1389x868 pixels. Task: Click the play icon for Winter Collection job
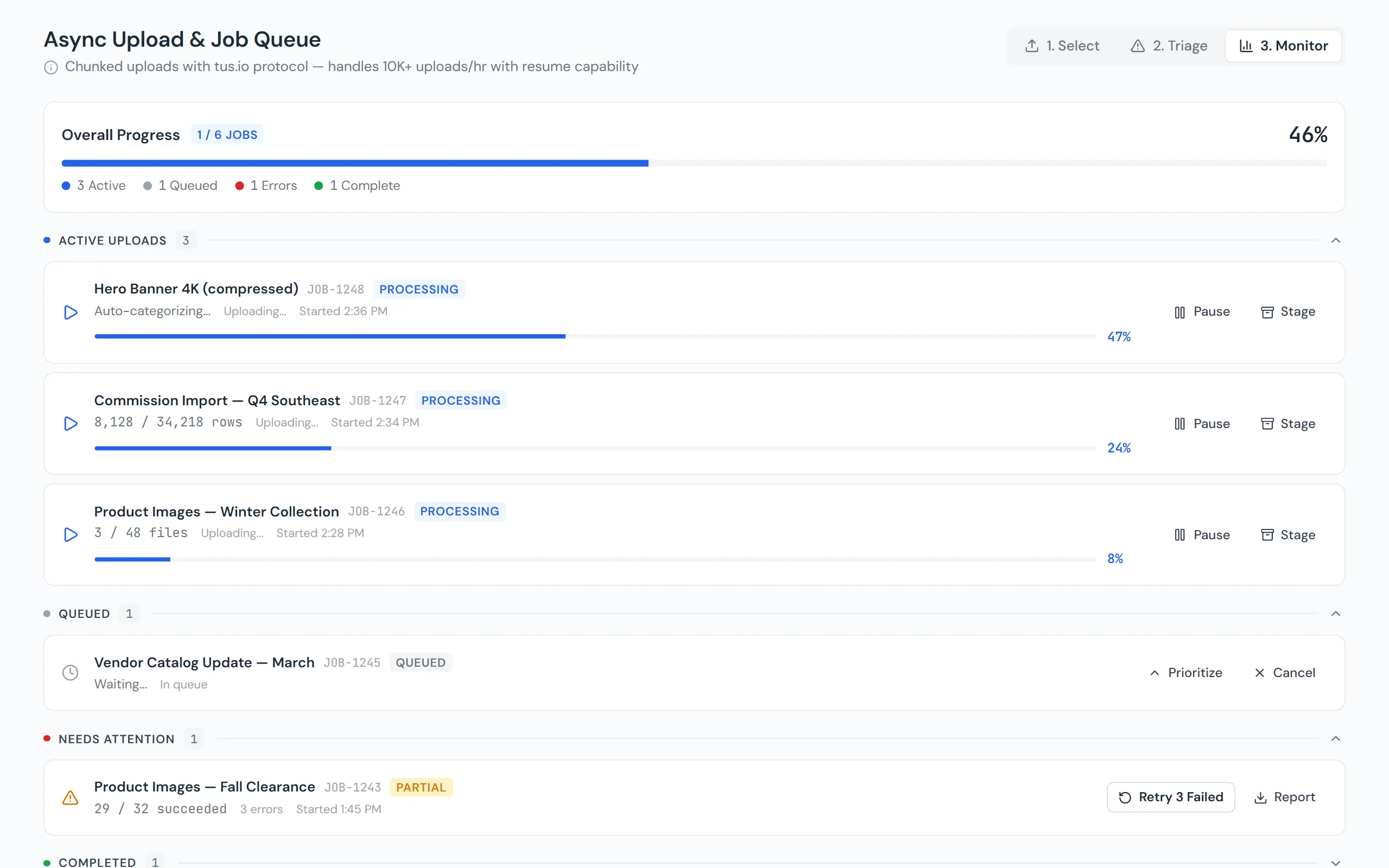[x=71, y=534]
